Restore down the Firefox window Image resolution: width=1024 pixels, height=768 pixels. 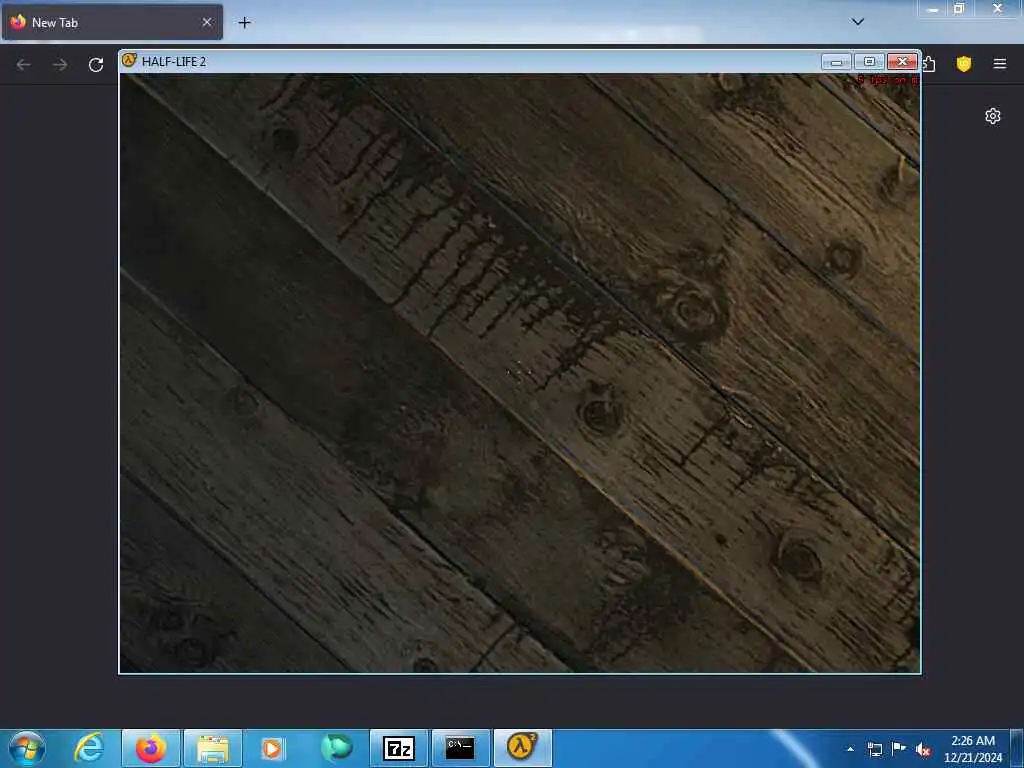point(959,8)
